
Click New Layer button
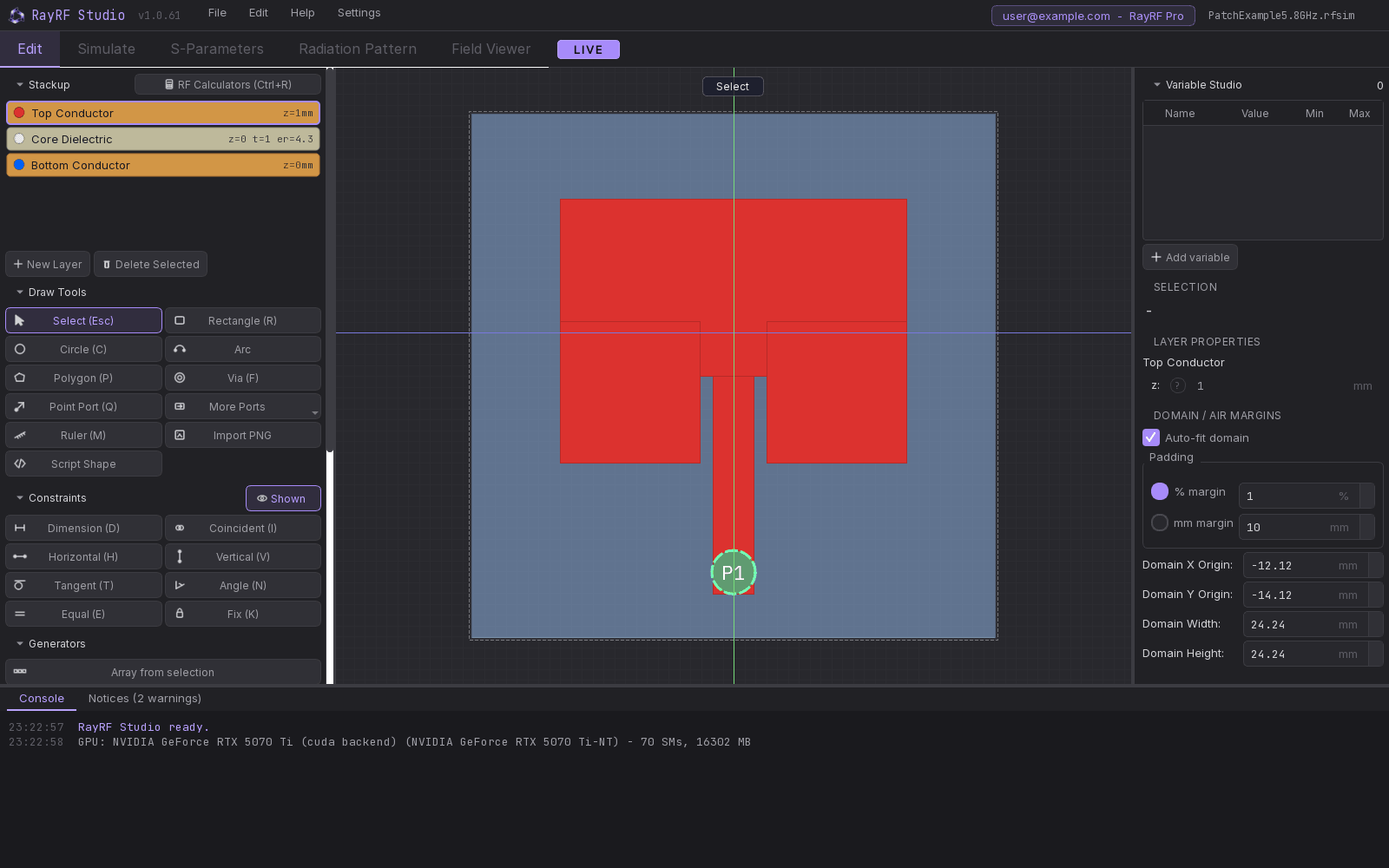coord(48,264)
